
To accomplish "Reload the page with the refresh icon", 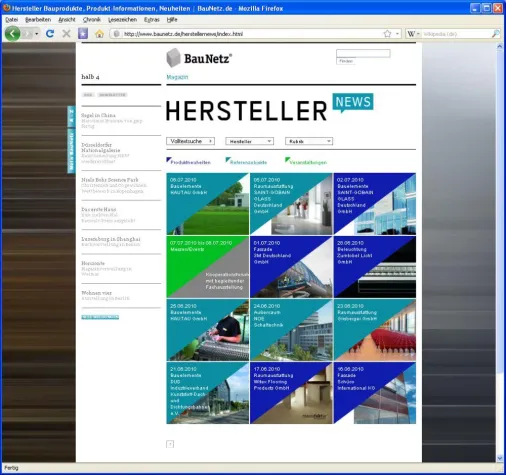I will tap(50, 34).
